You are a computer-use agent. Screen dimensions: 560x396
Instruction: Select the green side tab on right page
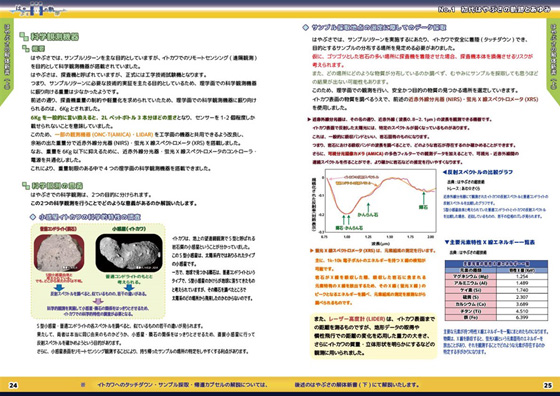click(553, 62)
